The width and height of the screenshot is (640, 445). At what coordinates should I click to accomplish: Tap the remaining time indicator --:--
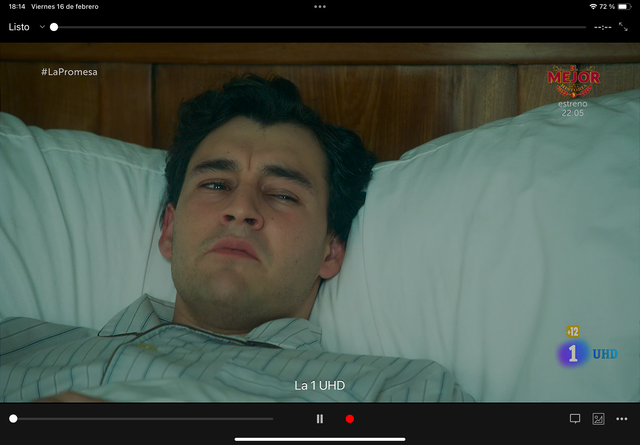pos(602,27)
